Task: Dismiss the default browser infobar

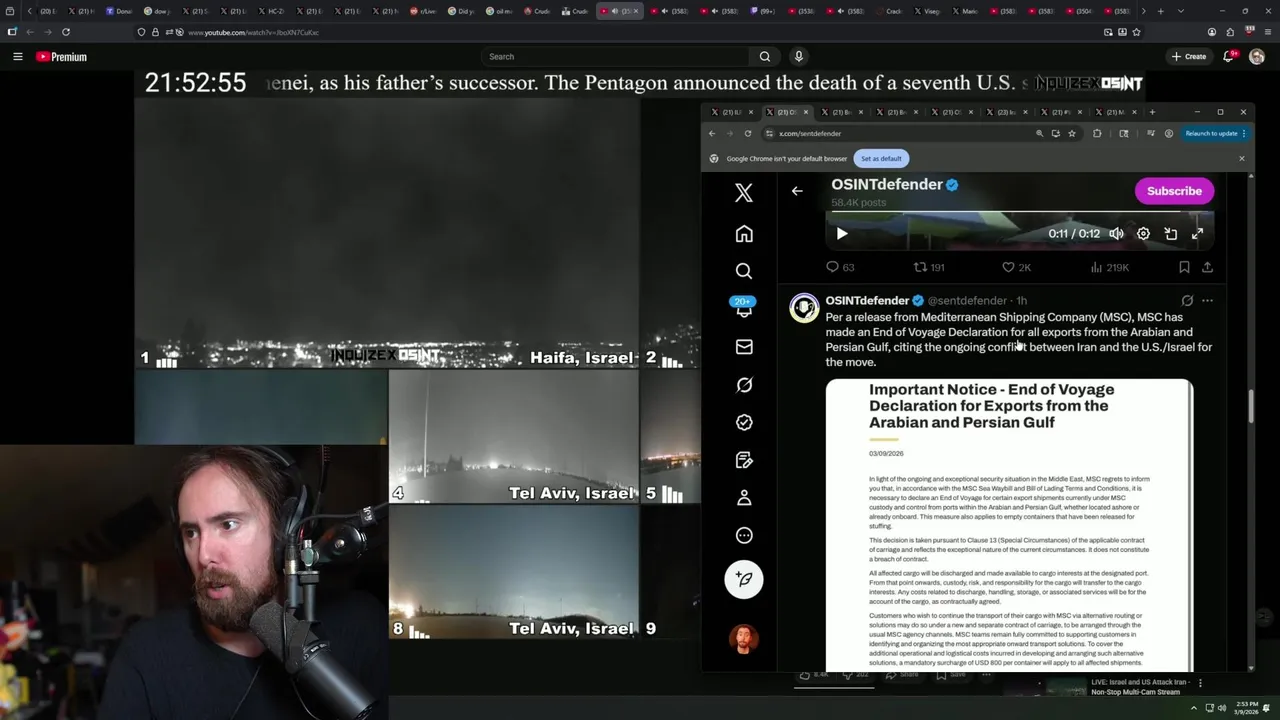Action: (x=1242, y=159)
